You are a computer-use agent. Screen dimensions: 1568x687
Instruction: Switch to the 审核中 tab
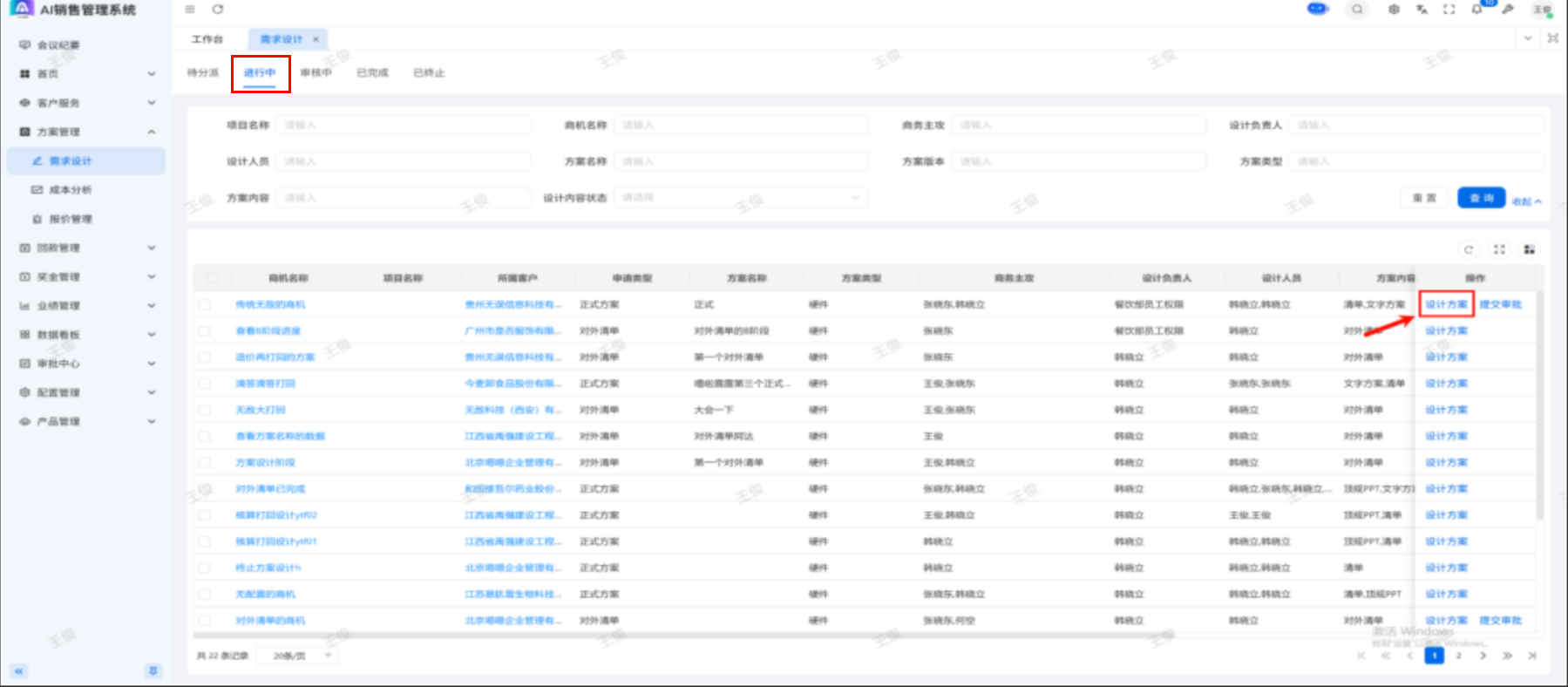tap(316, 72)
